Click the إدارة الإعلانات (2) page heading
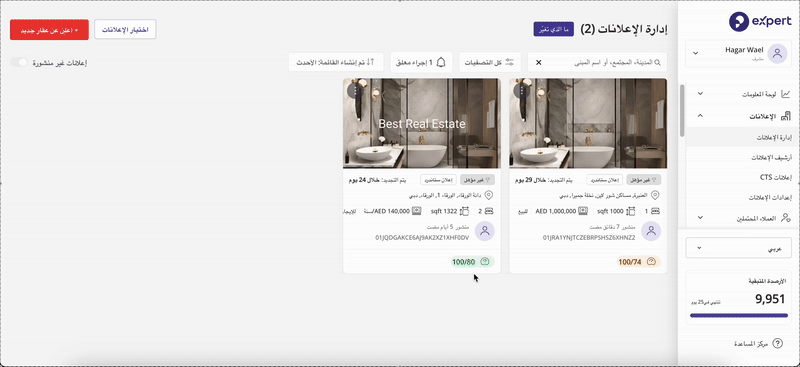Screen dimensions: 800x367 (x=624, y=29)
